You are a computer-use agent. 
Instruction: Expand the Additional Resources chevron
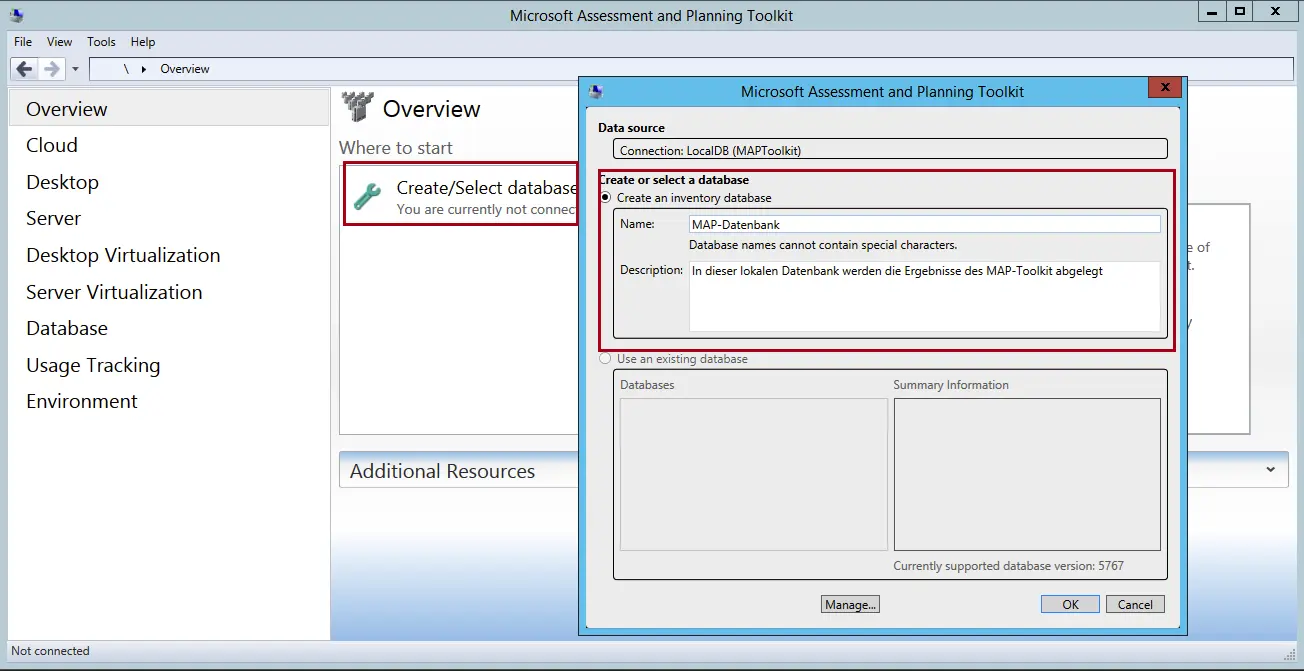(1270, 470)
